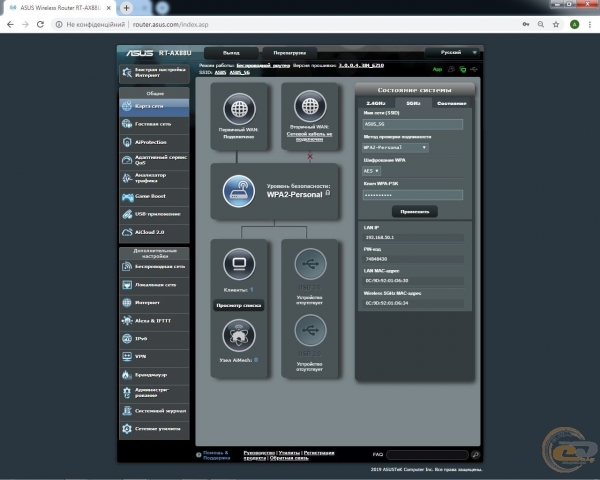Click the Обратная связь footer link
This screenshot has height=480, width=600.
click(289, 458)
